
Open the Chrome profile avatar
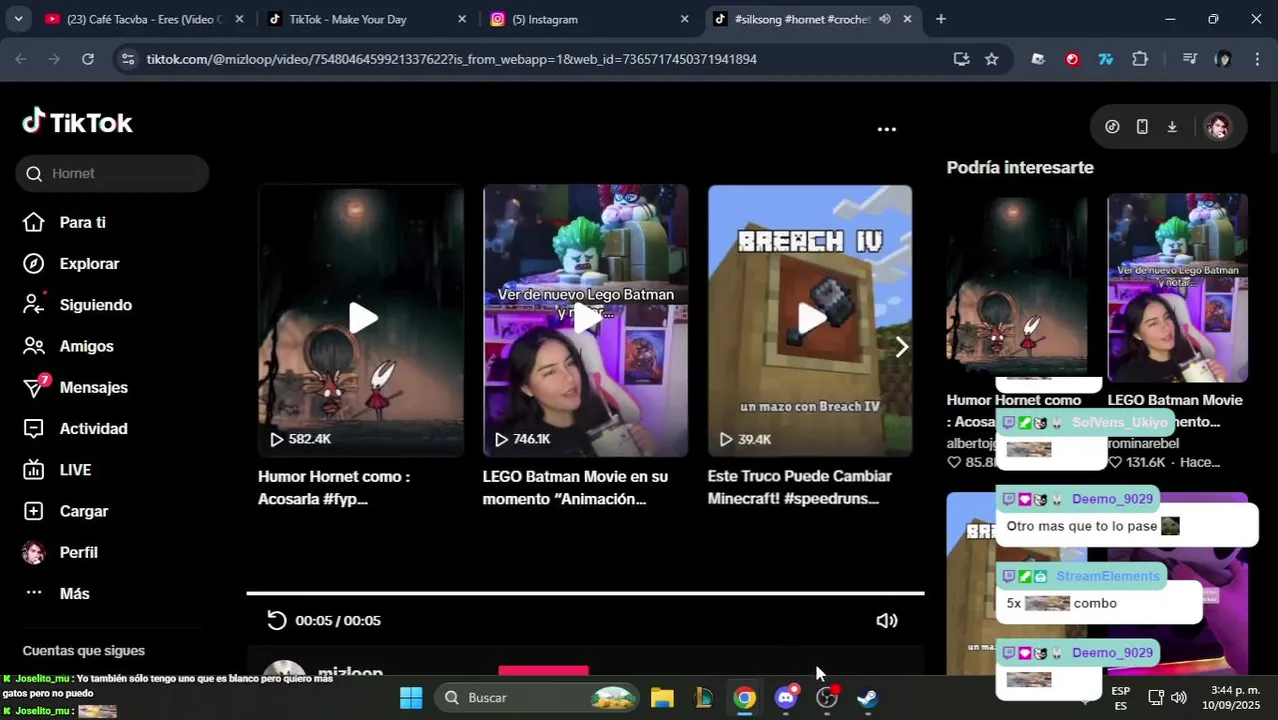coord(1223,59)
